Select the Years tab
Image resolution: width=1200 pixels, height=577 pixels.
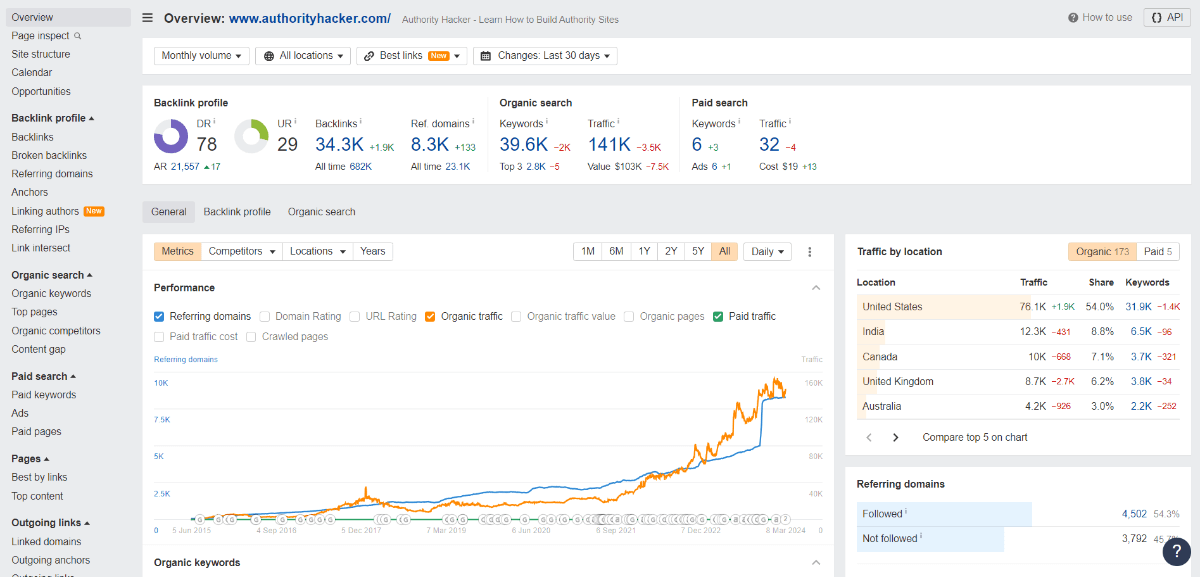pos(373,252)
